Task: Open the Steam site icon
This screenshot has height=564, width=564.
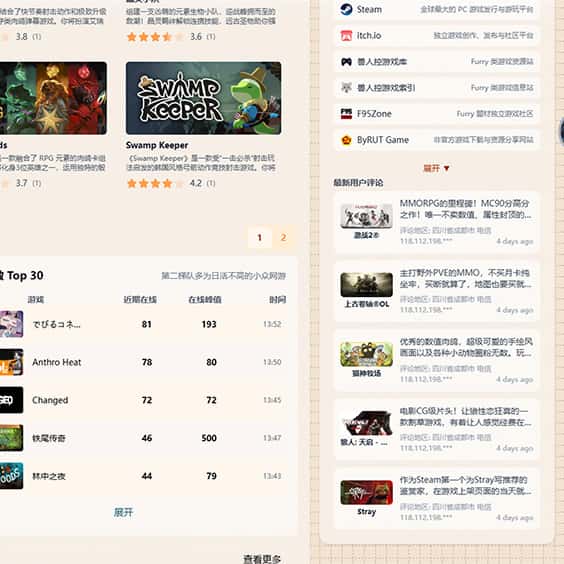Action: pyautogui.click(x=346, y=9)
